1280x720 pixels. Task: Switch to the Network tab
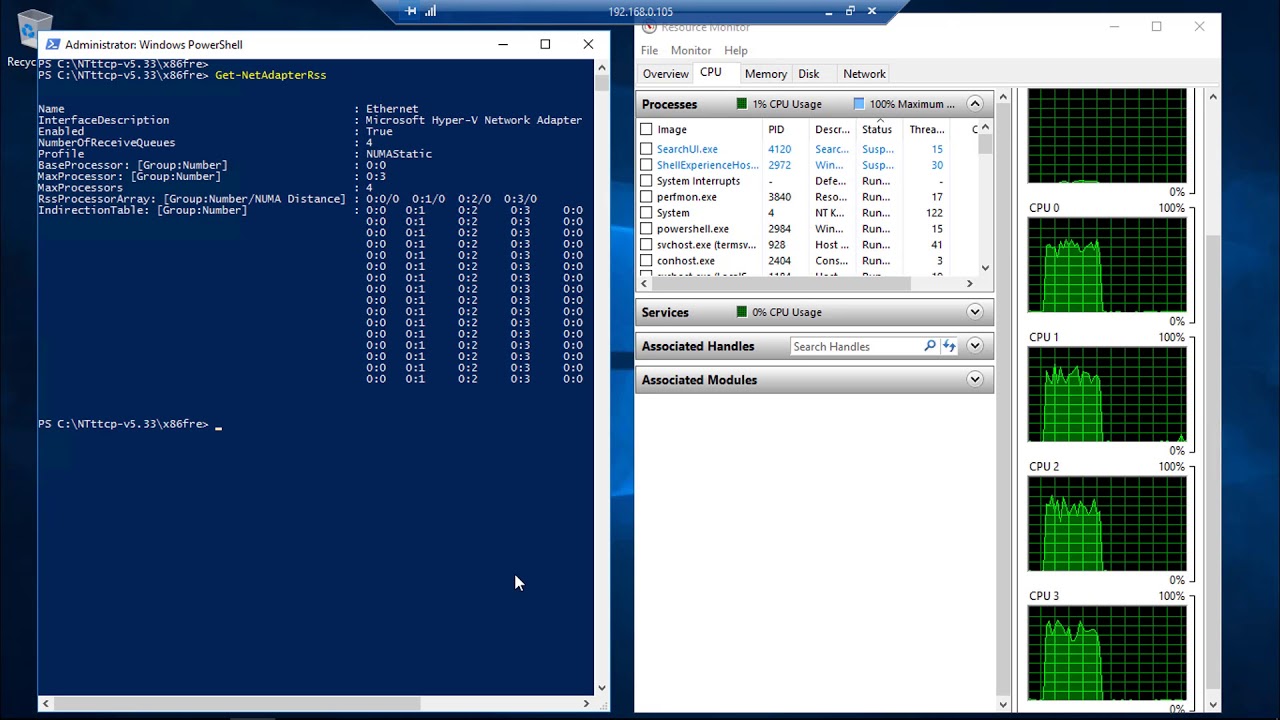[864, 74]
